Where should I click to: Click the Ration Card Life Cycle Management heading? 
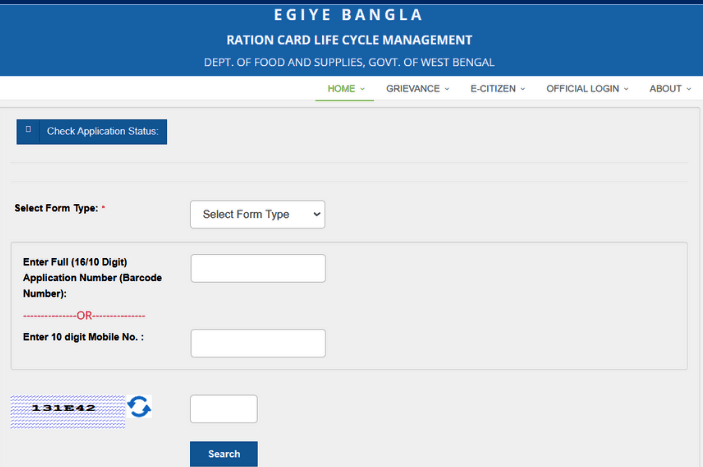coord(349,40)
